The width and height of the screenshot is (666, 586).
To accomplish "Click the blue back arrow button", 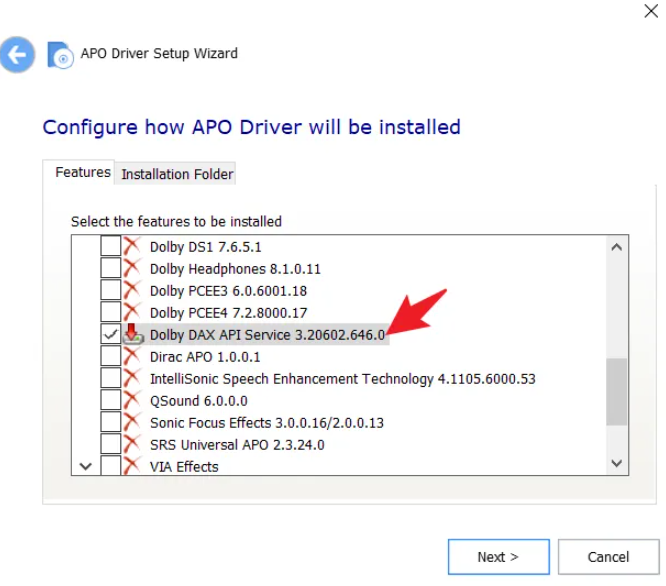I will pos(17,54).
